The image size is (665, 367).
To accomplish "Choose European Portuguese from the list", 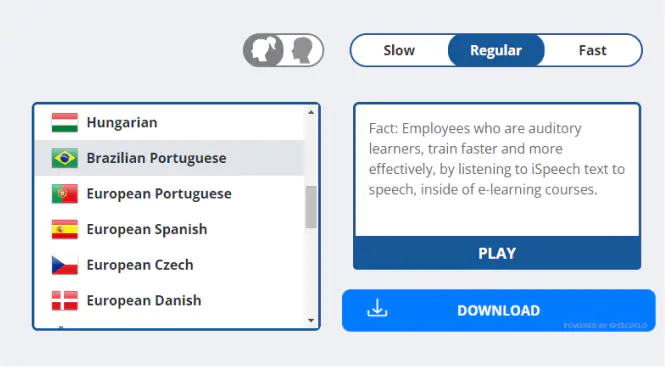I will point(169,194).
